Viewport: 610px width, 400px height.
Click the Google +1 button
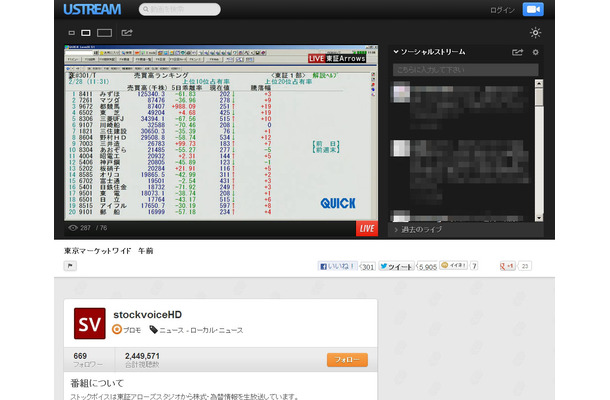tap(507, 266)
